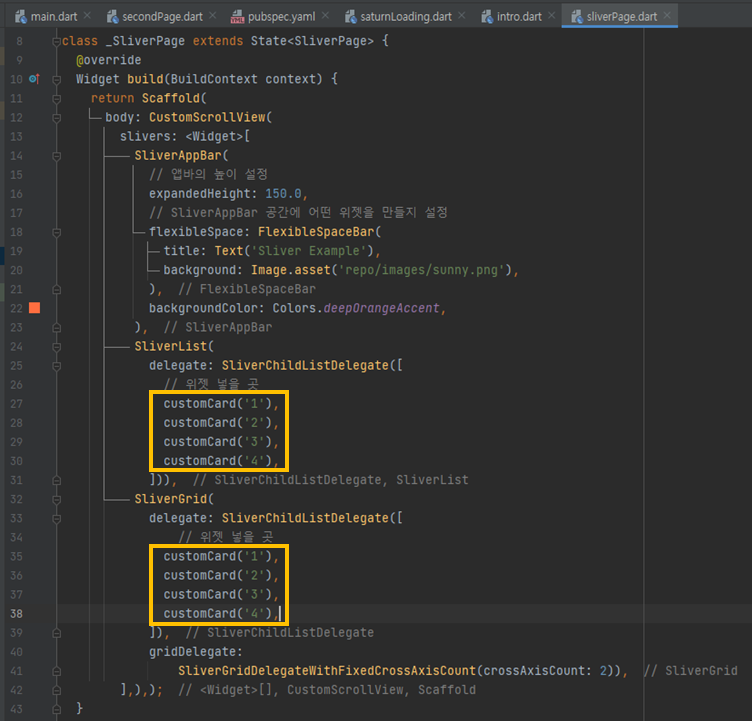Click 'Image.asset' on line 20
The width and height of the screenshot is (752, 721).
click(x=291, y=270)
